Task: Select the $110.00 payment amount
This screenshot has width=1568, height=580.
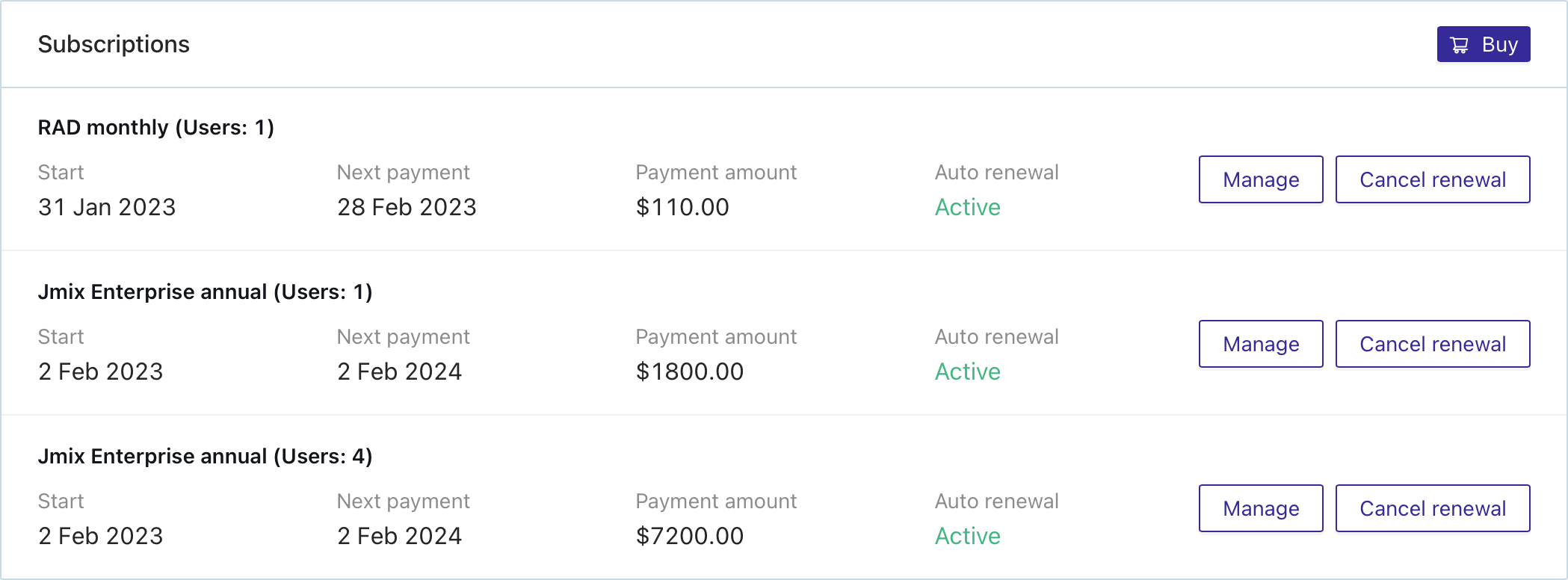Action: (x=682, y=207)
